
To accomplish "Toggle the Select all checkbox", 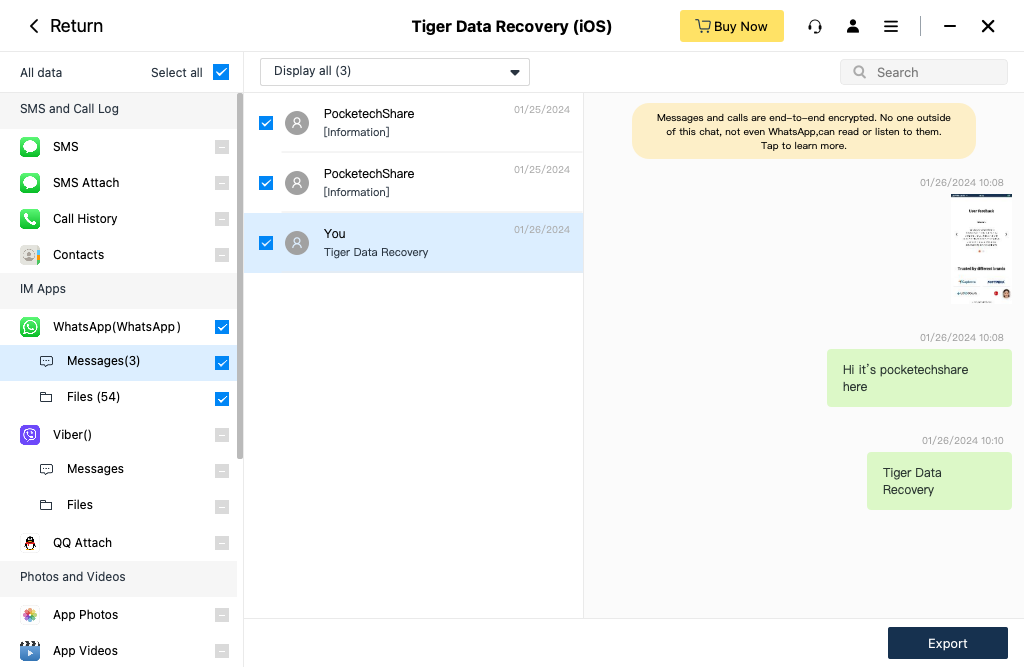I will pos(221,72).
